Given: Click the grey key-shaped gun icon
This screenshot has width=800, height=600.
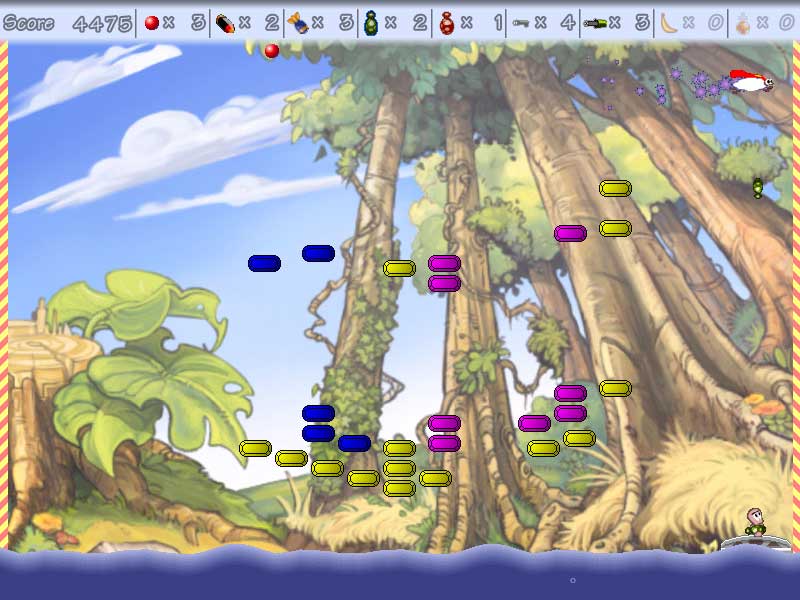Looking at the screenshot, I should coord(520,22).
